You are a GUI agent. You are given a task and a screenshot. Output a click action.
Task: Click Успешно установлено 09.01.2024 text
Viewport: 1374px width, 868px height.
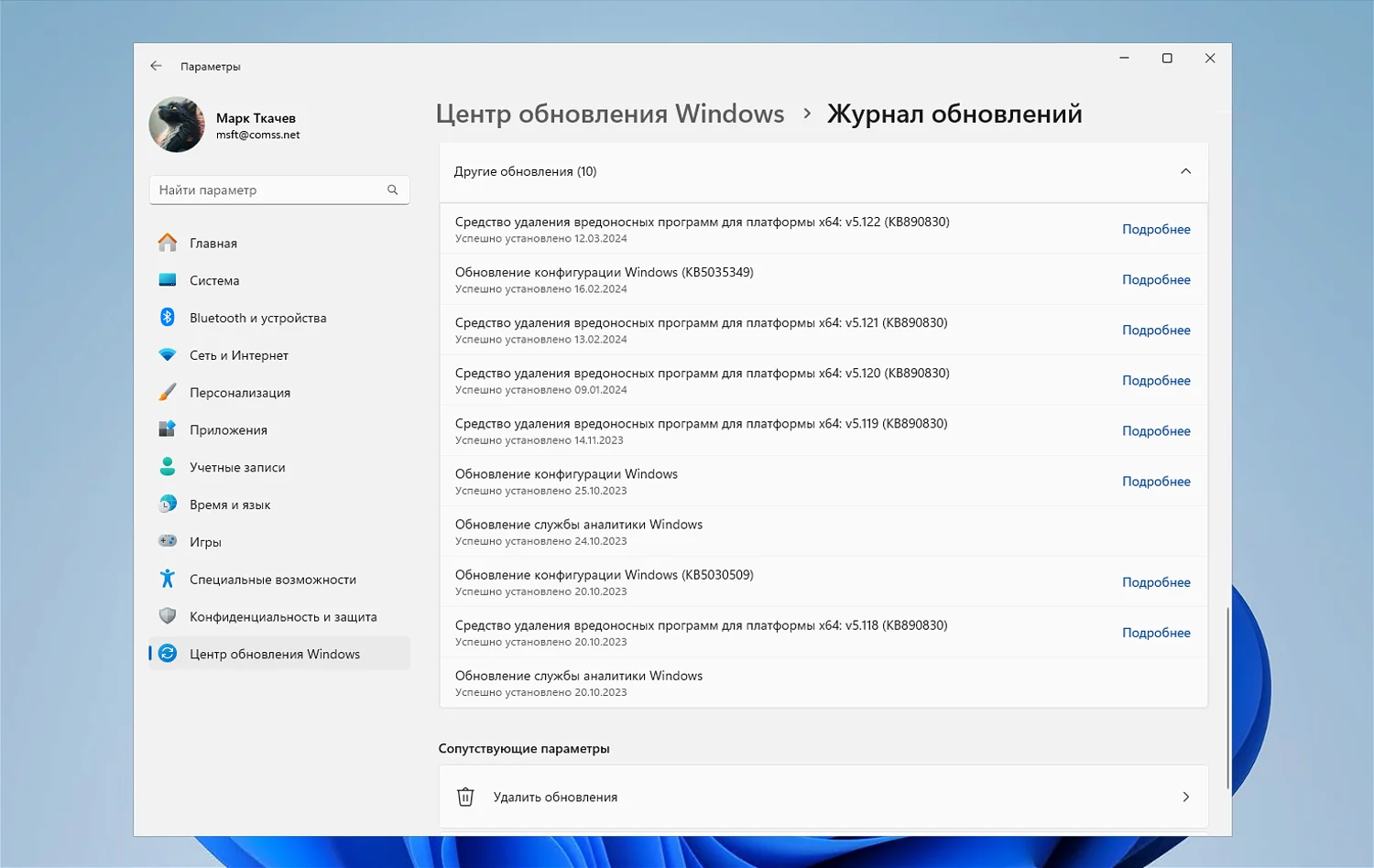pos(541,389)
